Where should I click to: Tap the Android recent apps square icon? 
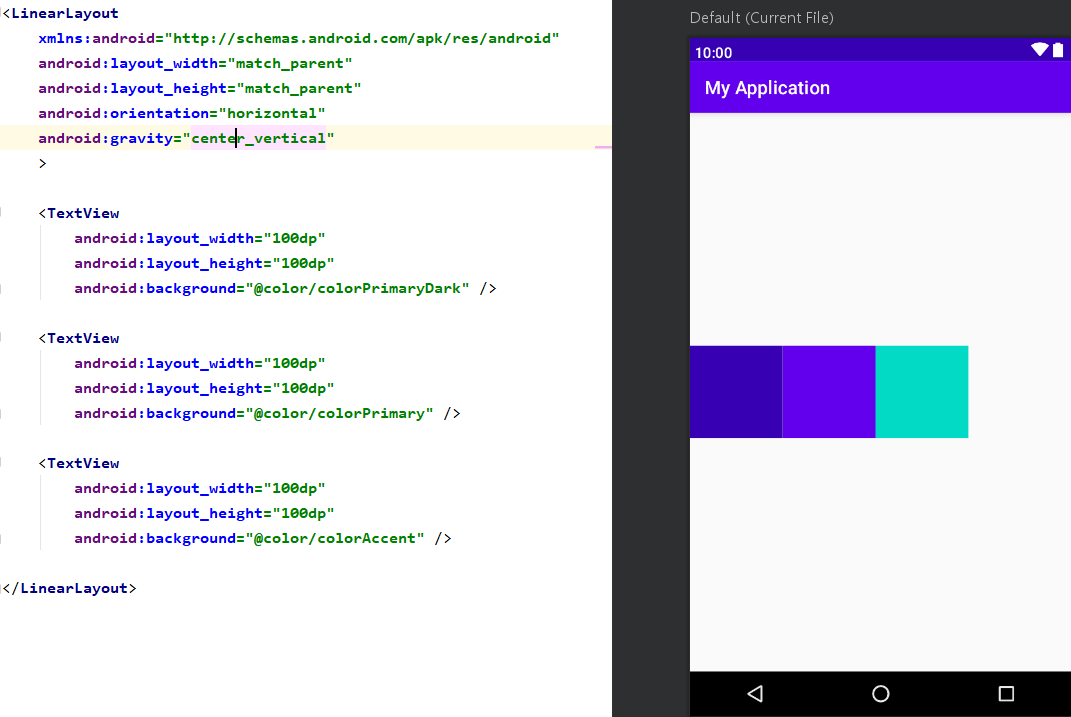pyautogui.click(x=1006, y=694)
